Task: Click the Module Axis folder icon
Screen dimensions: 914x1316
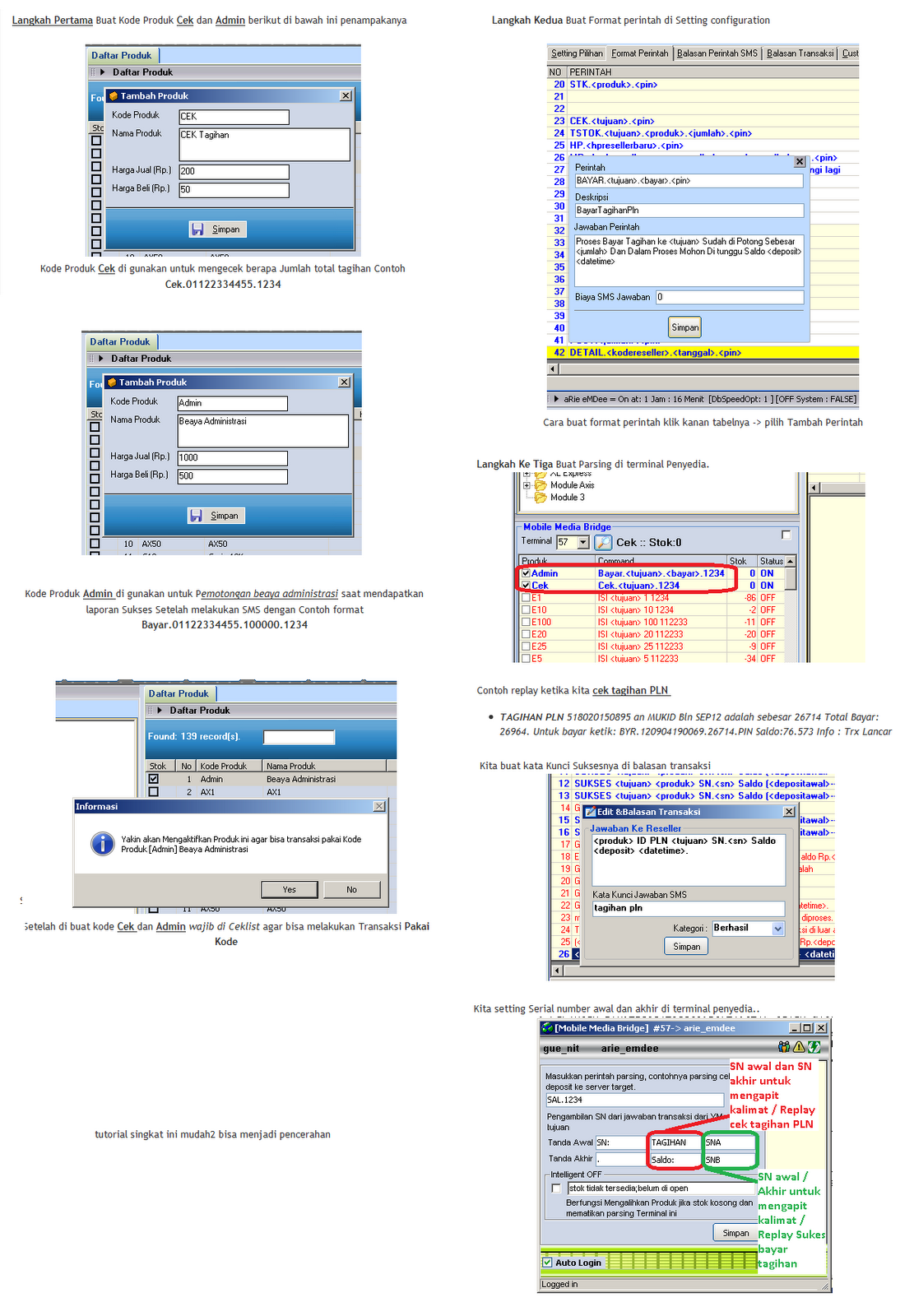Action: click(x=541, y=485)
